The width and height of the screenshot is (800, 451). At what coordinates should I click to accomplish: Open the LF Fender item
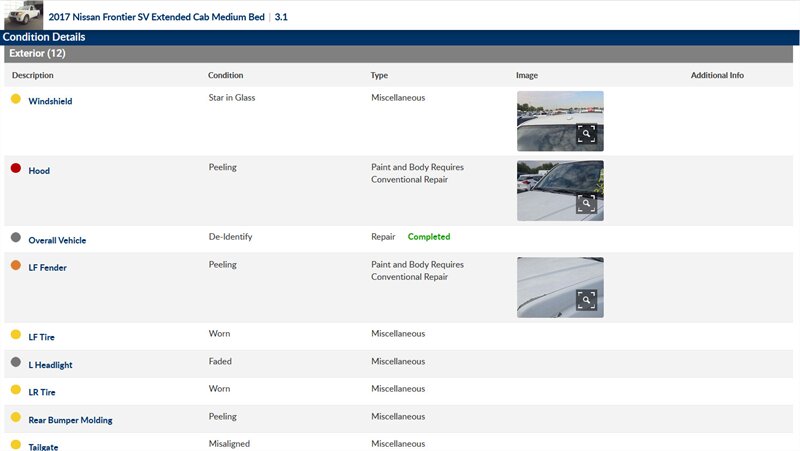[x=47, y=268]
